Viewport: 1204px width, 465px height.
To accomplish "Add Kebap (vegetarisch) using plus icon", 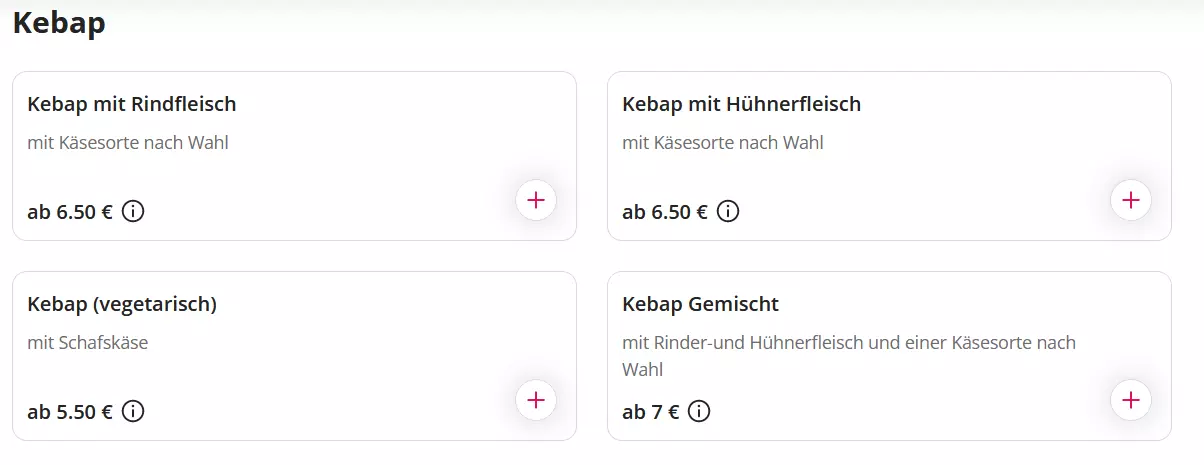I will [536, 400].
